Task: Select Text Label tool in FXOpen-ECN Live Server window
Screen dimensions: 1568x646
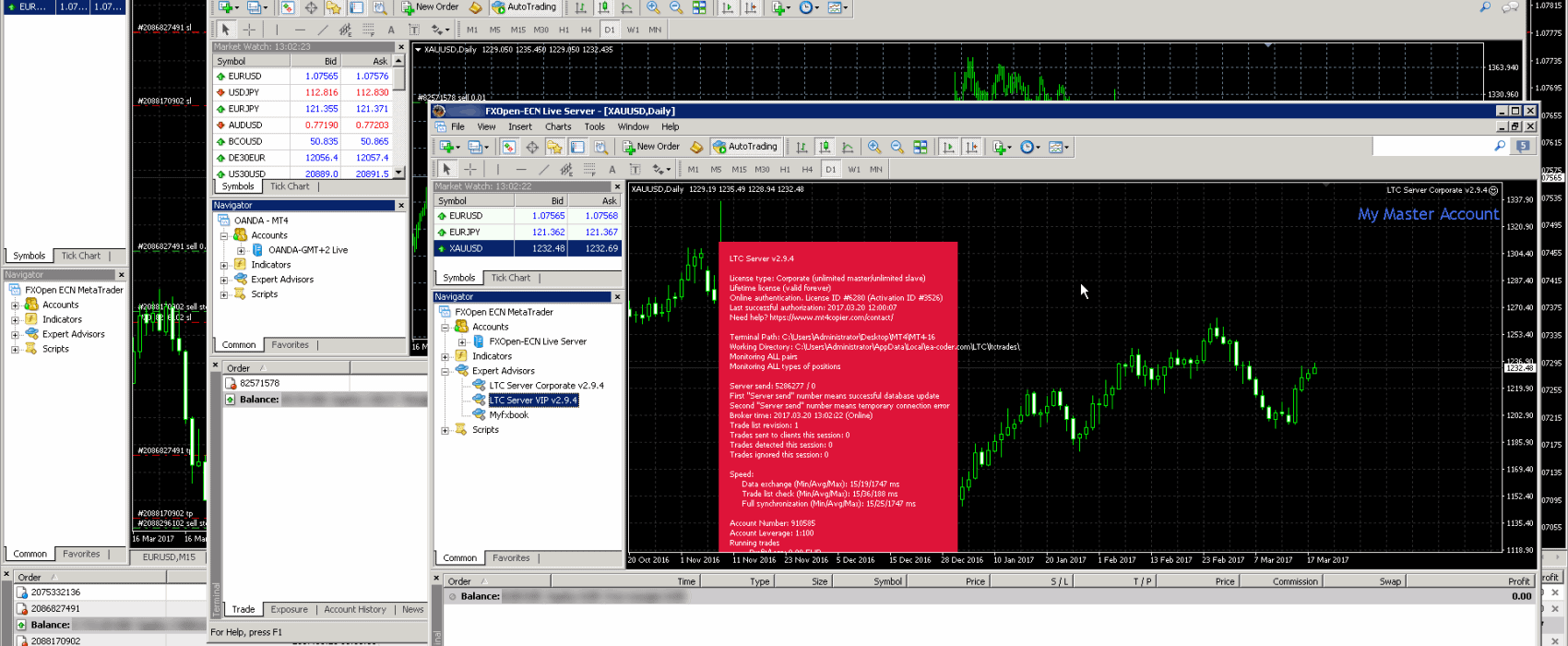Action: [635, 169]
